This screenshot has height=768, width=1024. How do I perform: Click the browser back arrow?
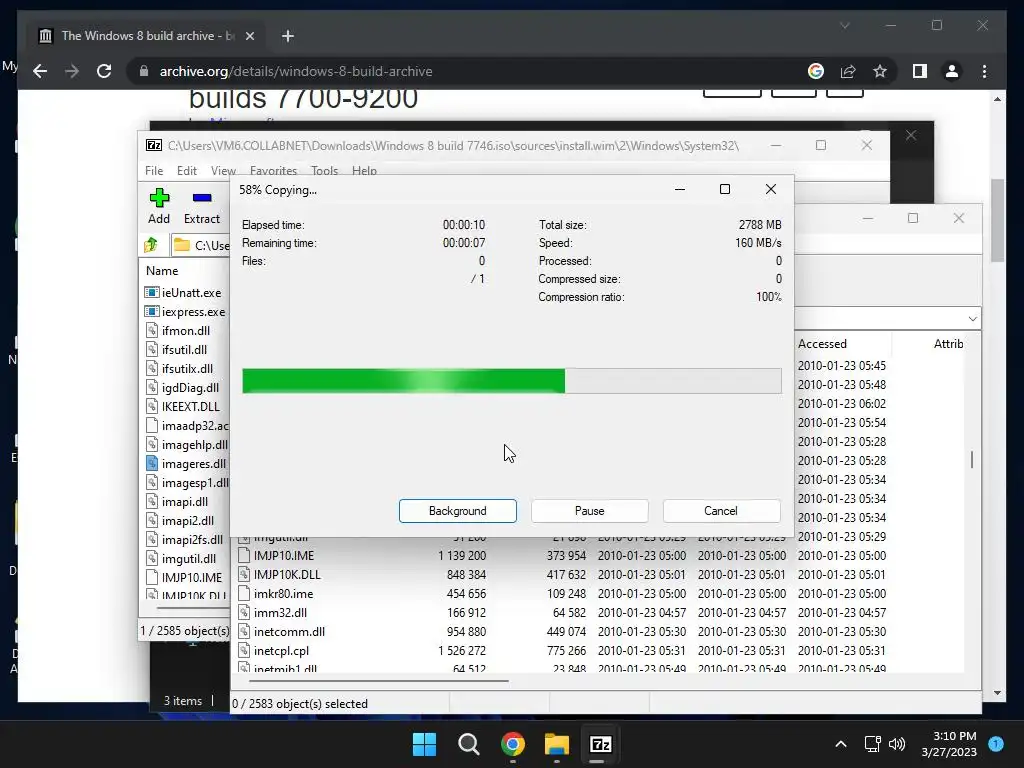coord(40,71)
